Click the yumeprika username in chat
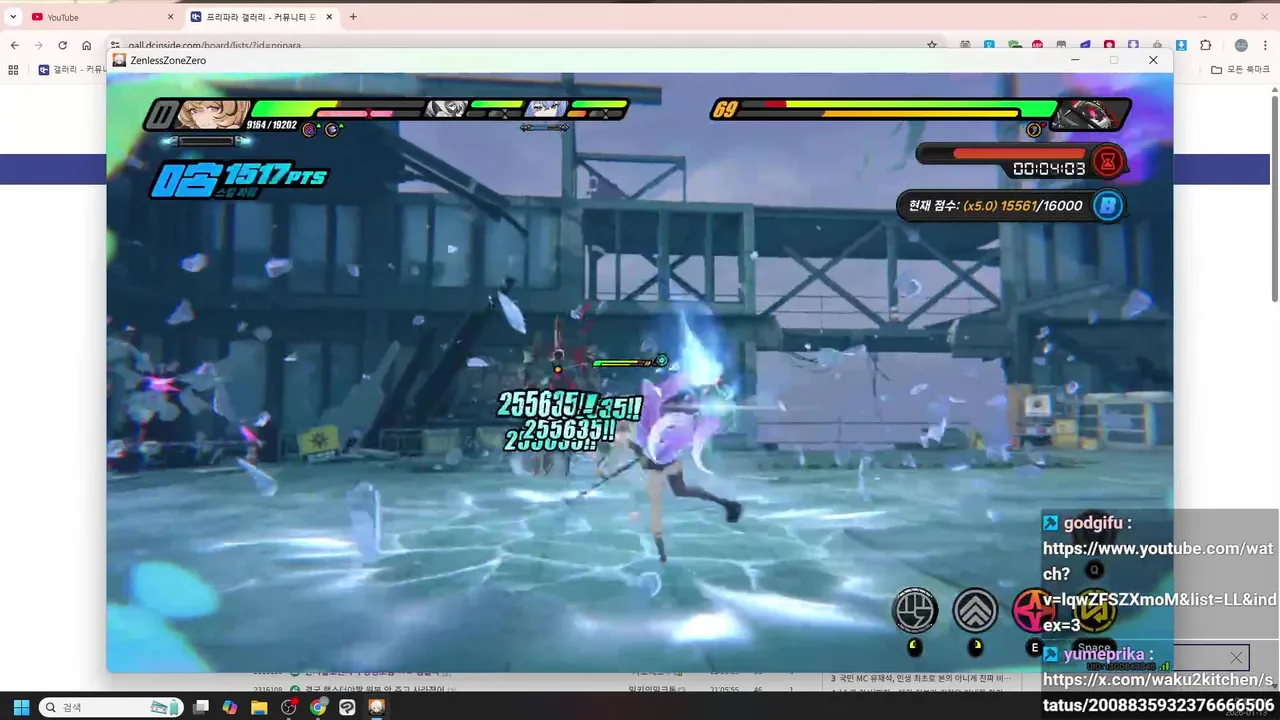Viewport: 1280px width, 720px height. coord(1104,654)
